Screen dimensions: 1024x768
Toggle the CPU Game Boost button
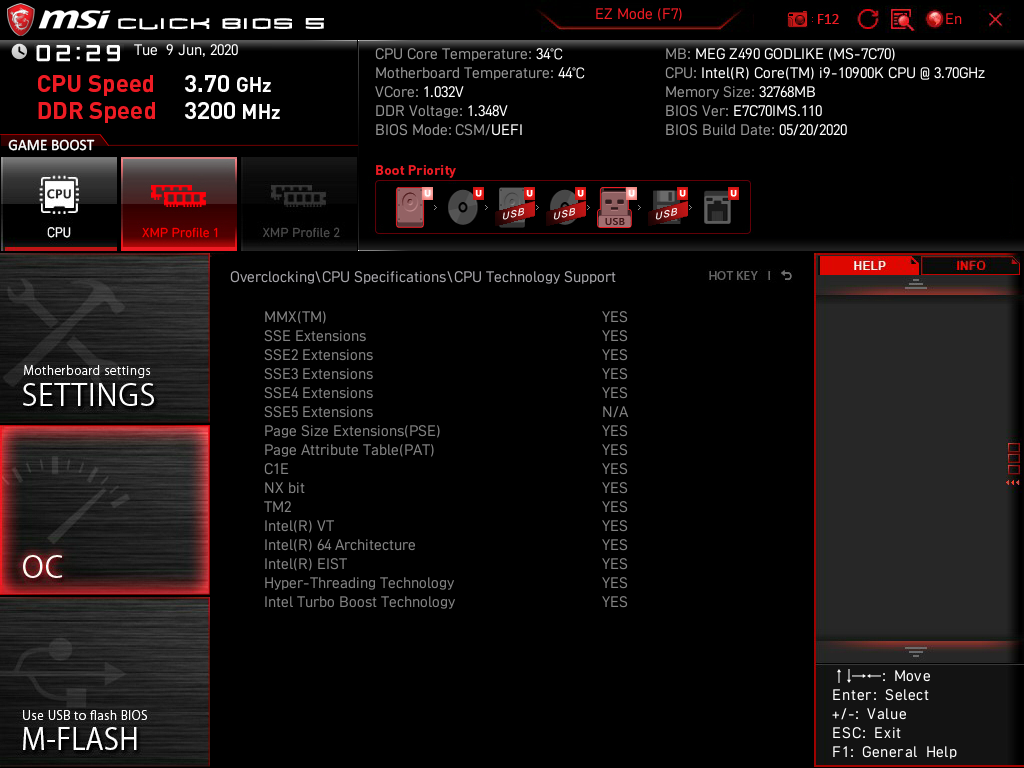pos(59,204)
